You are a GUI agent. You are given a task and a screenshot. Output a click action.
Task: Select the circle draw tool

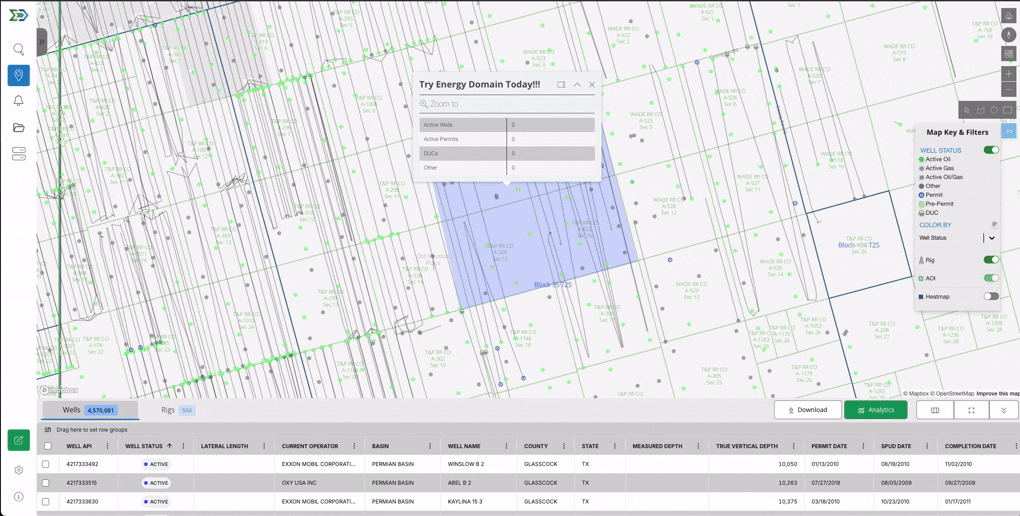(x=994, y=110)
